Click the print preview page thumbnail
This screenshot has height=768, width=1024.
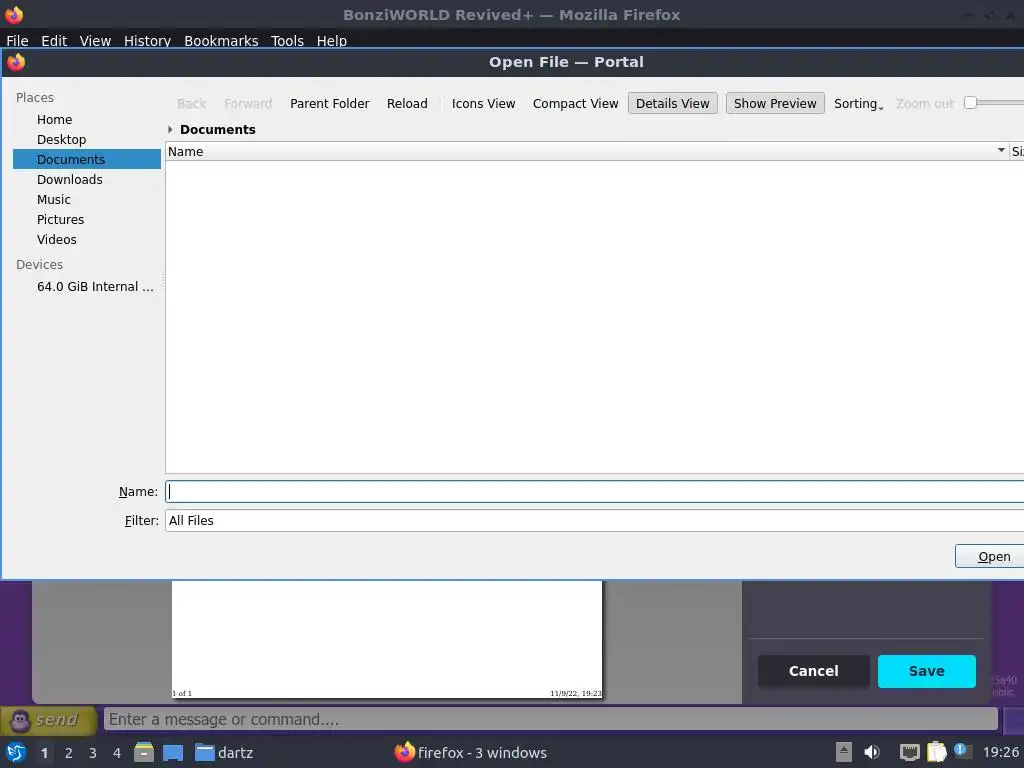point(387,639)
